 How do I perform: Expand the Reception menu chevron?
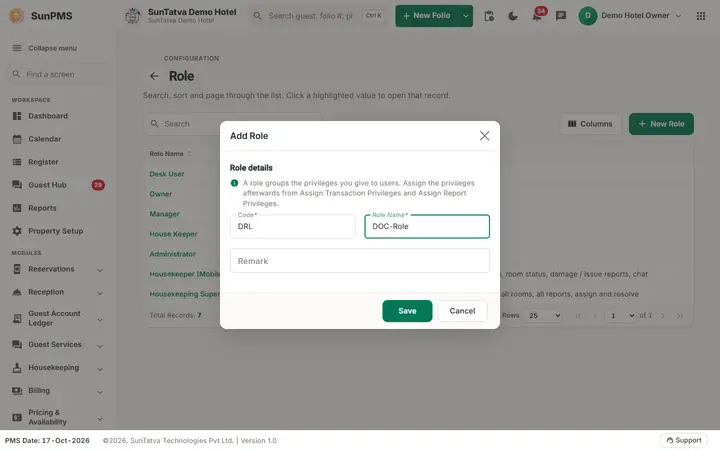100,293
